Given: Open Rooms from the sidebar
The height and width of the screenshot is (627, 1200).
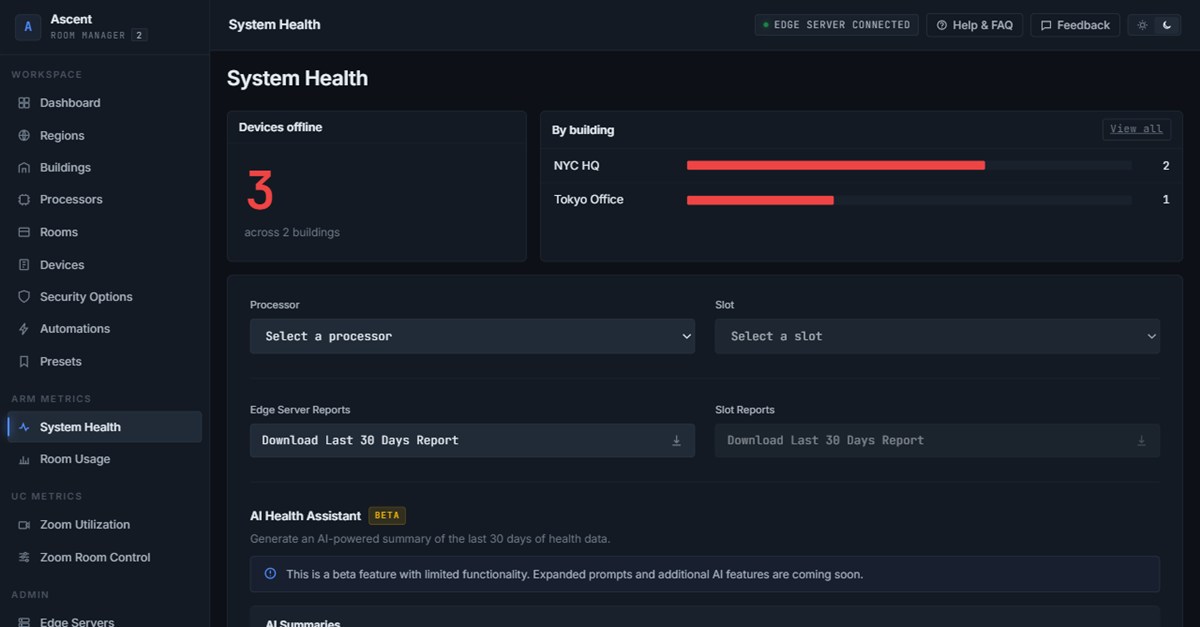Looking at the screenshot, I should [104, 232].
